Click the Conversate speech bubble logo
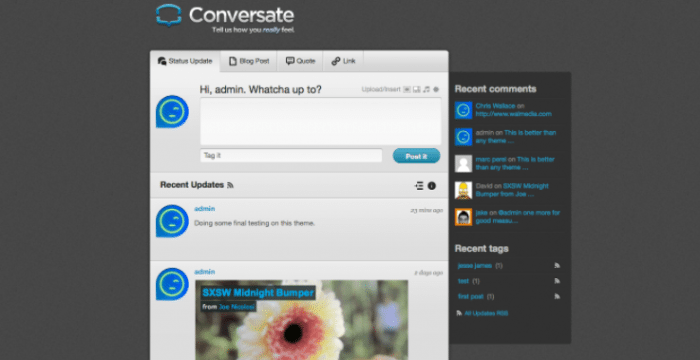 [x=169, y=15]
